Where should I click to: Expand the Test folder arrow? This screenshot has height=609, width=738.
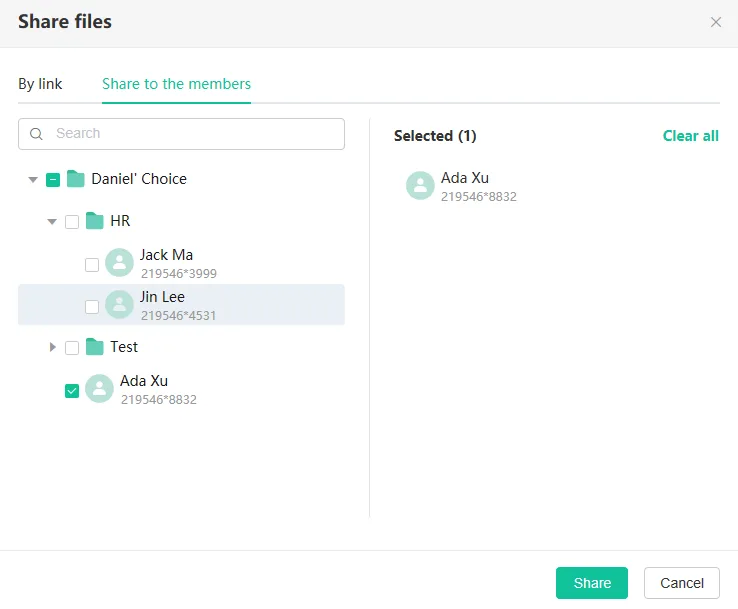(52, 347)
